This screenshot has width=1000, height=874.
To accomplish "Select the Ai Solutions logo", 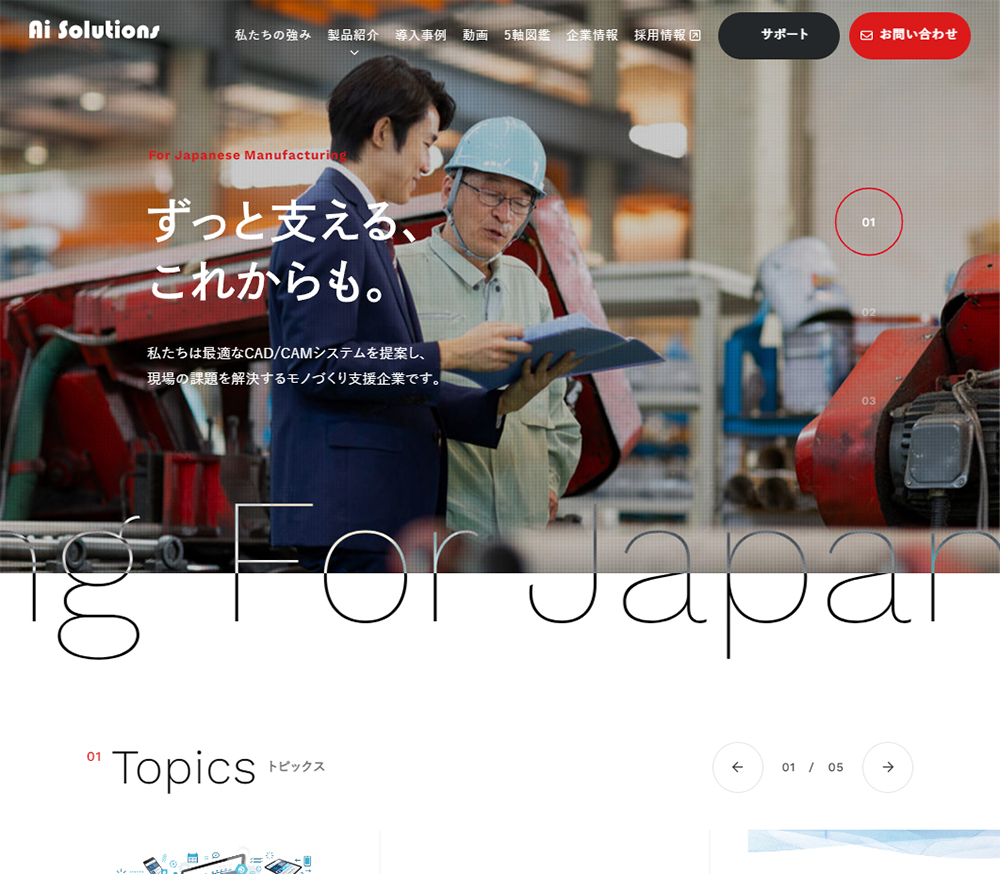I will pos(93,29).
